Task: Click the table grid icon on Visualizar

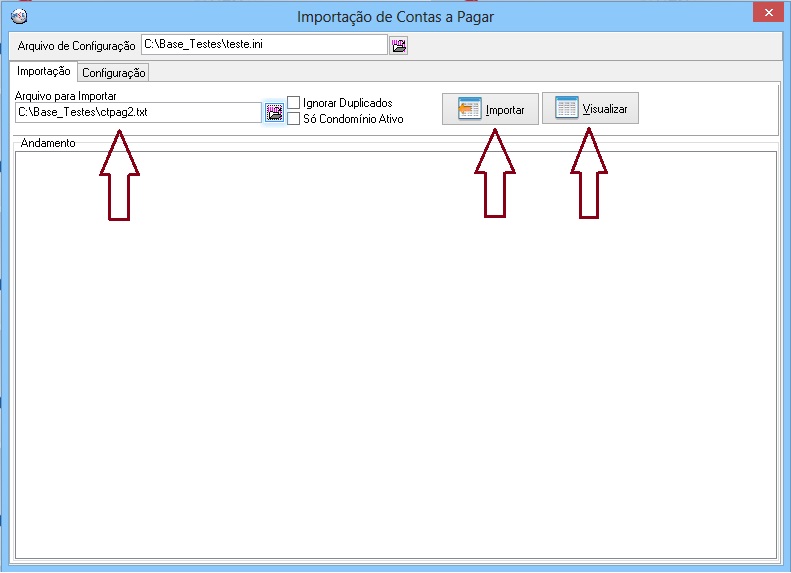Action: point(567,108)
